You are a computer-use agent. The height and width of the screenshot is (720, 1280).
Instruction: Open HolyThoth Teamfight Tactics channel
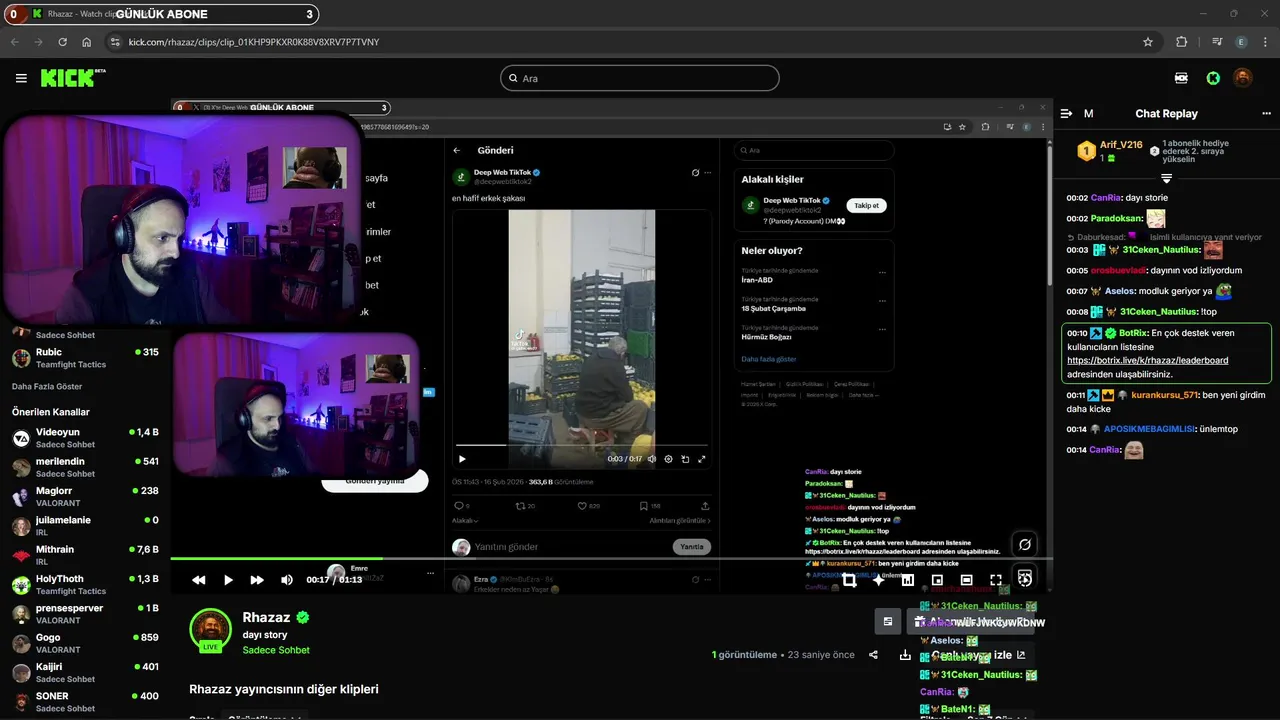(85, 584)
